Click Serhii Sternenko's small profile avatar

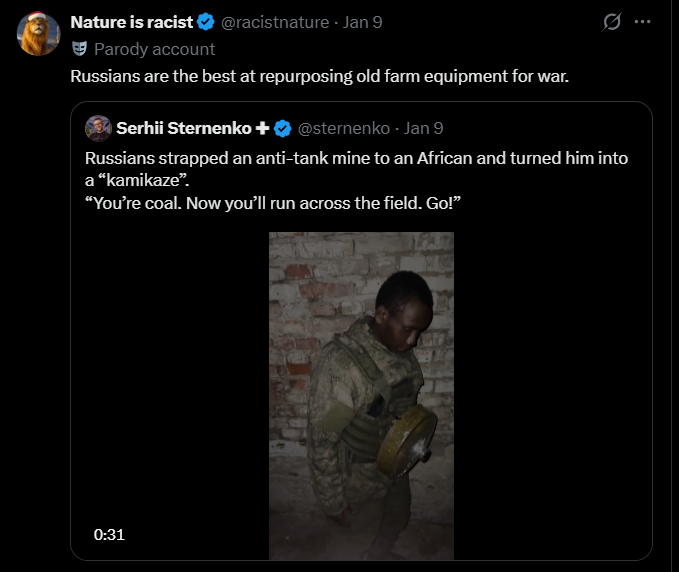tap(98, 128)
